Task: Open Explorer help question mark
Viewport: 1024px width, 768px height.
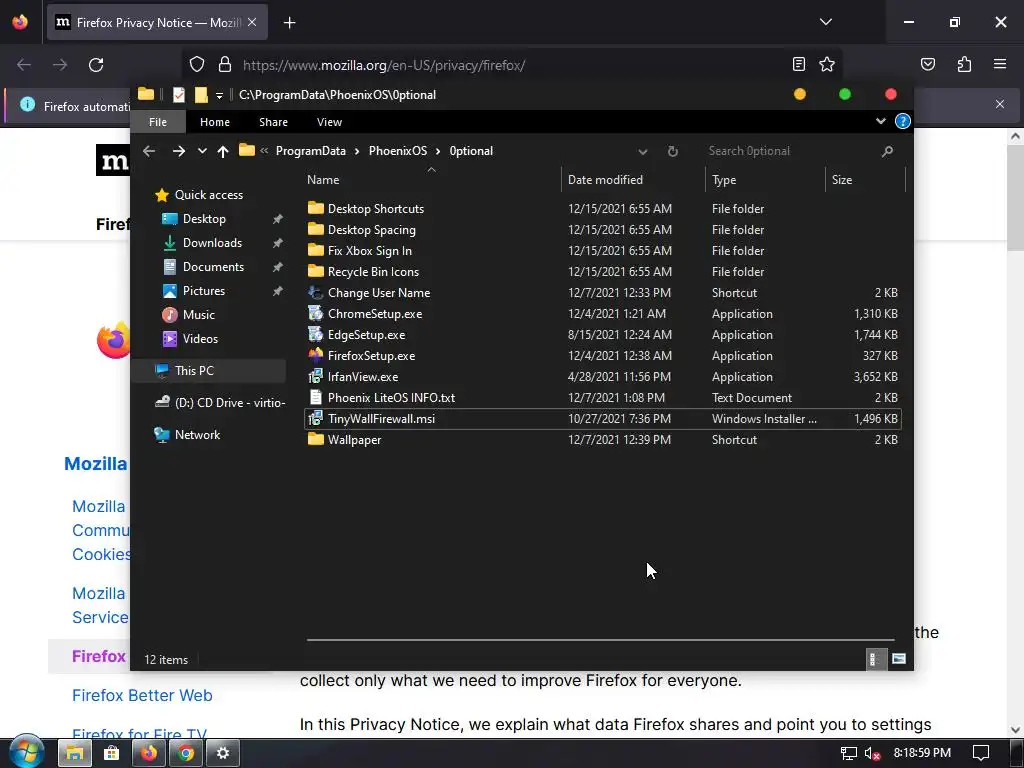Action: pos(903,121)
